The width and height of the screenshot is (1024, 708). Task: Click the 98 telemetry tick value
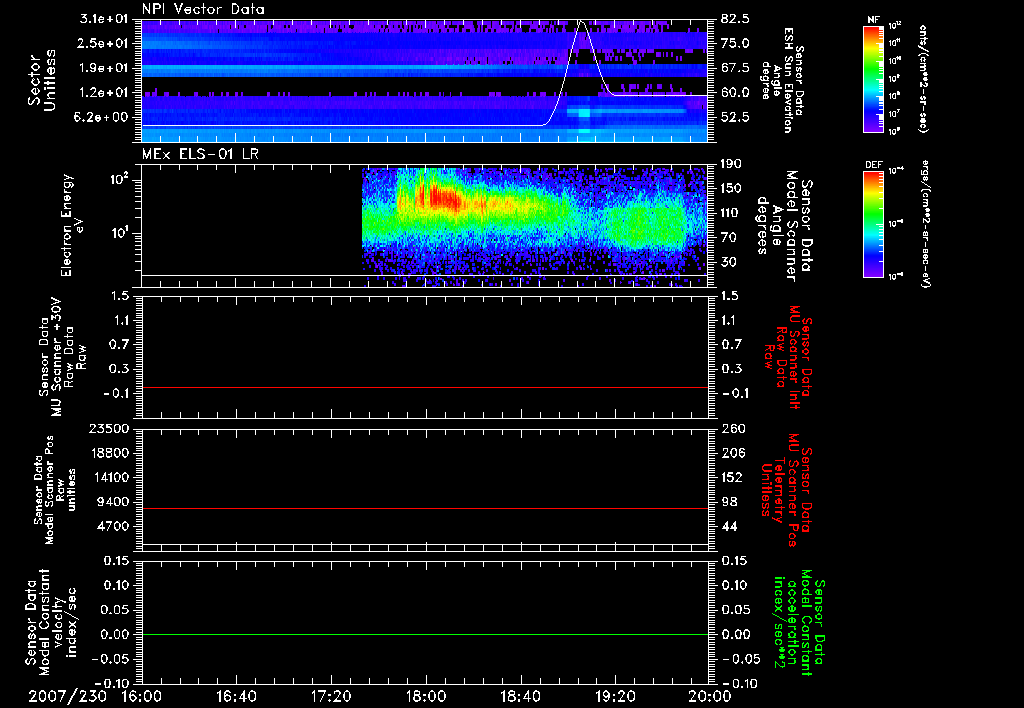pos(728,502)
